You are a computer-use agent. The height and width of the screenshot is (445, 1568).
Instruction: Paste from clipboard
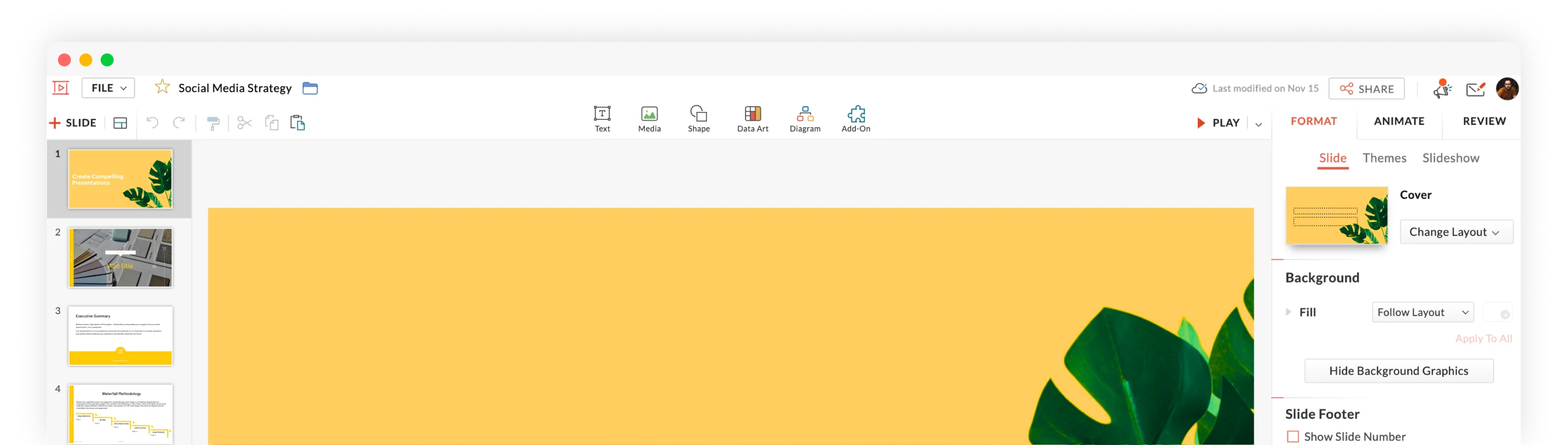tap(298, 123)
